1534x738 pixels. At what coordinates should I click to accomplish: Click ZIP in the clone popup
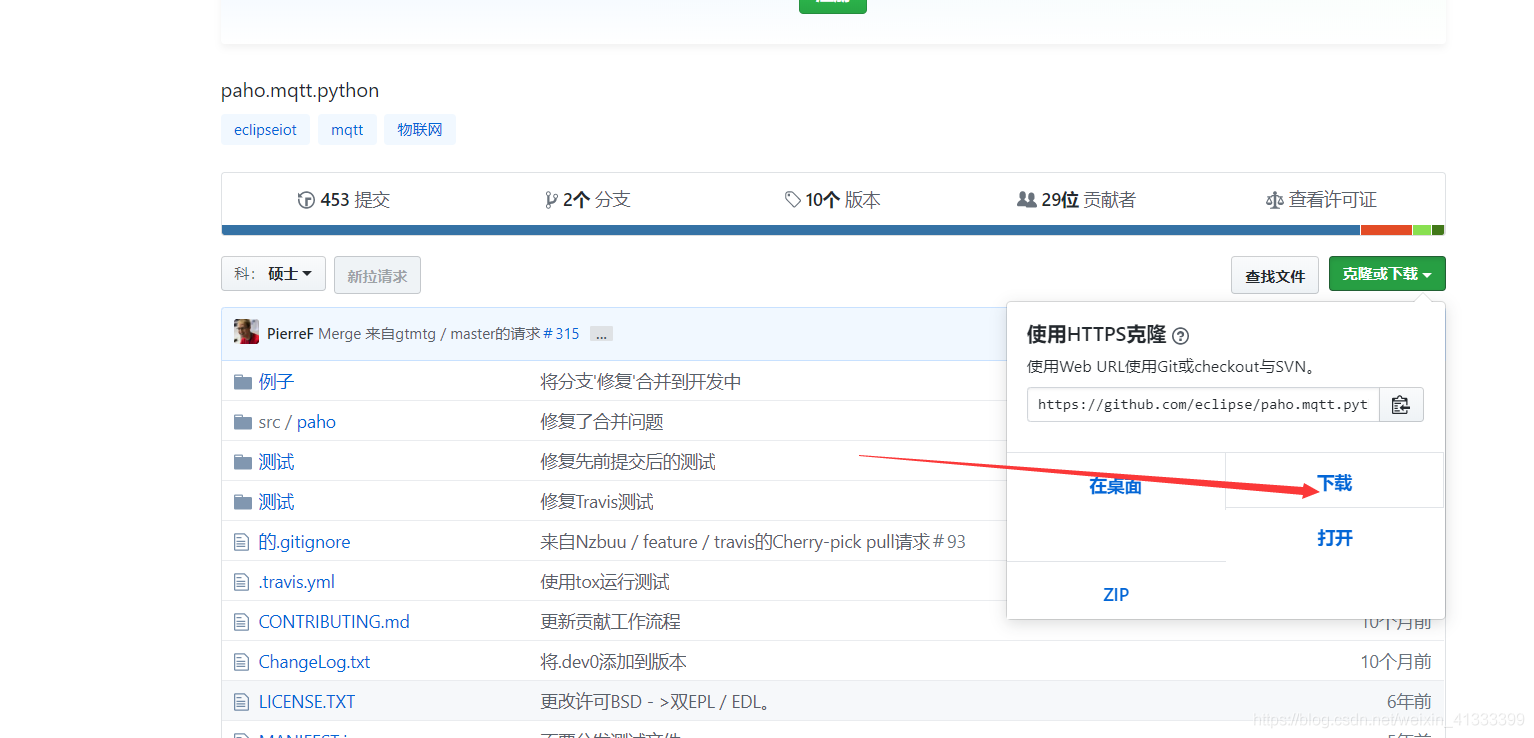(1116, 595)
